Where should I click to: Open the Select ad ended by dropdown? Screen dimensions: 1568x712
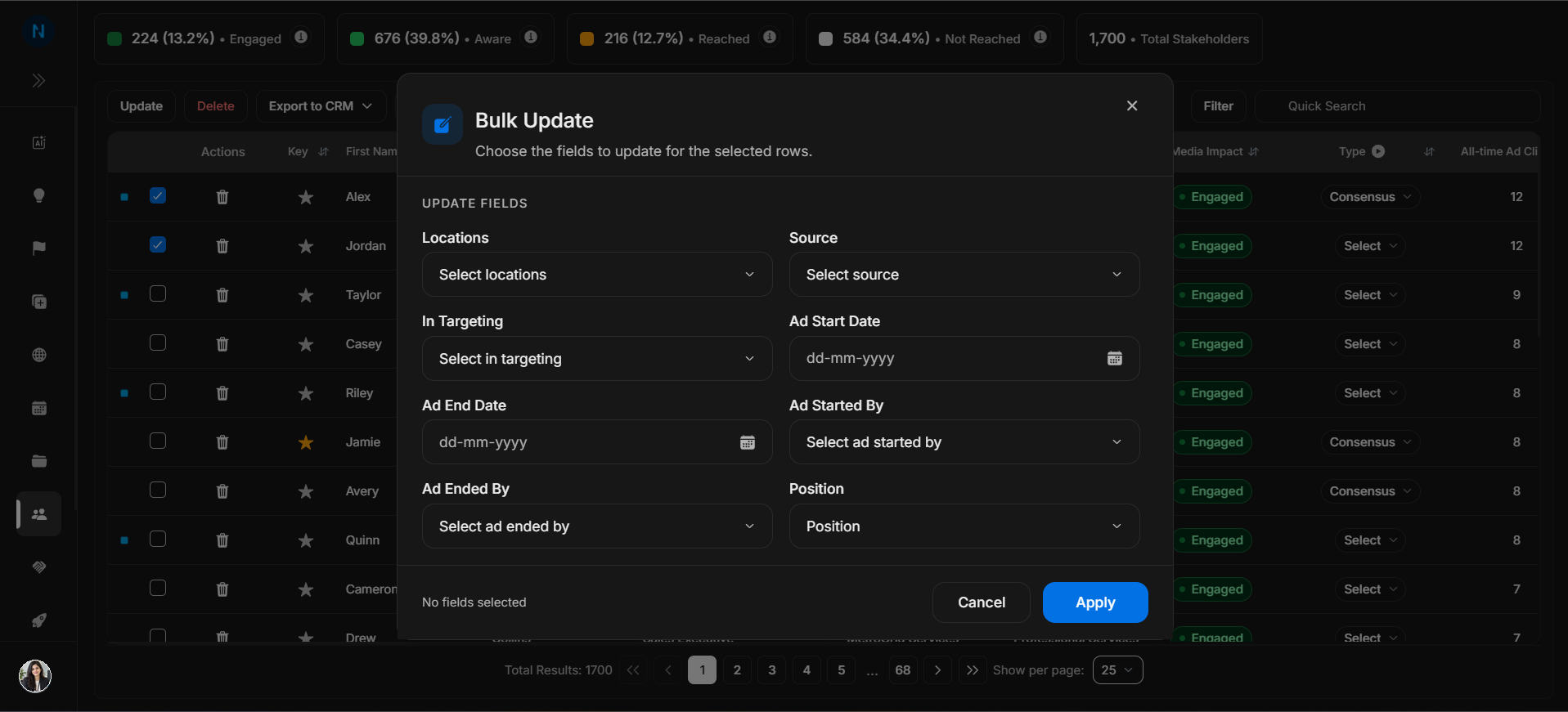point(597,526)
